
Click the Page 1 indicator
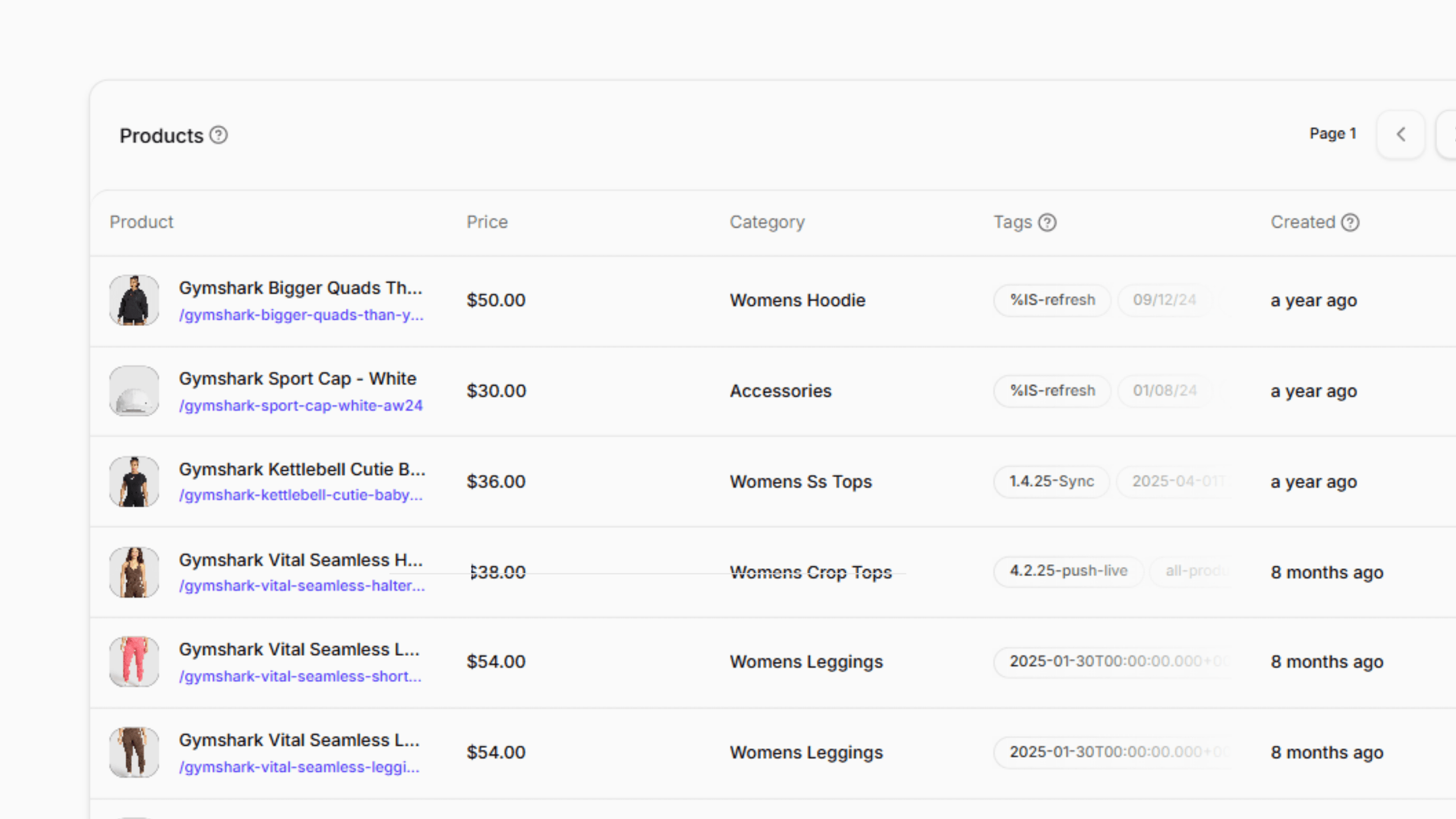click(x=1333, y=134)
